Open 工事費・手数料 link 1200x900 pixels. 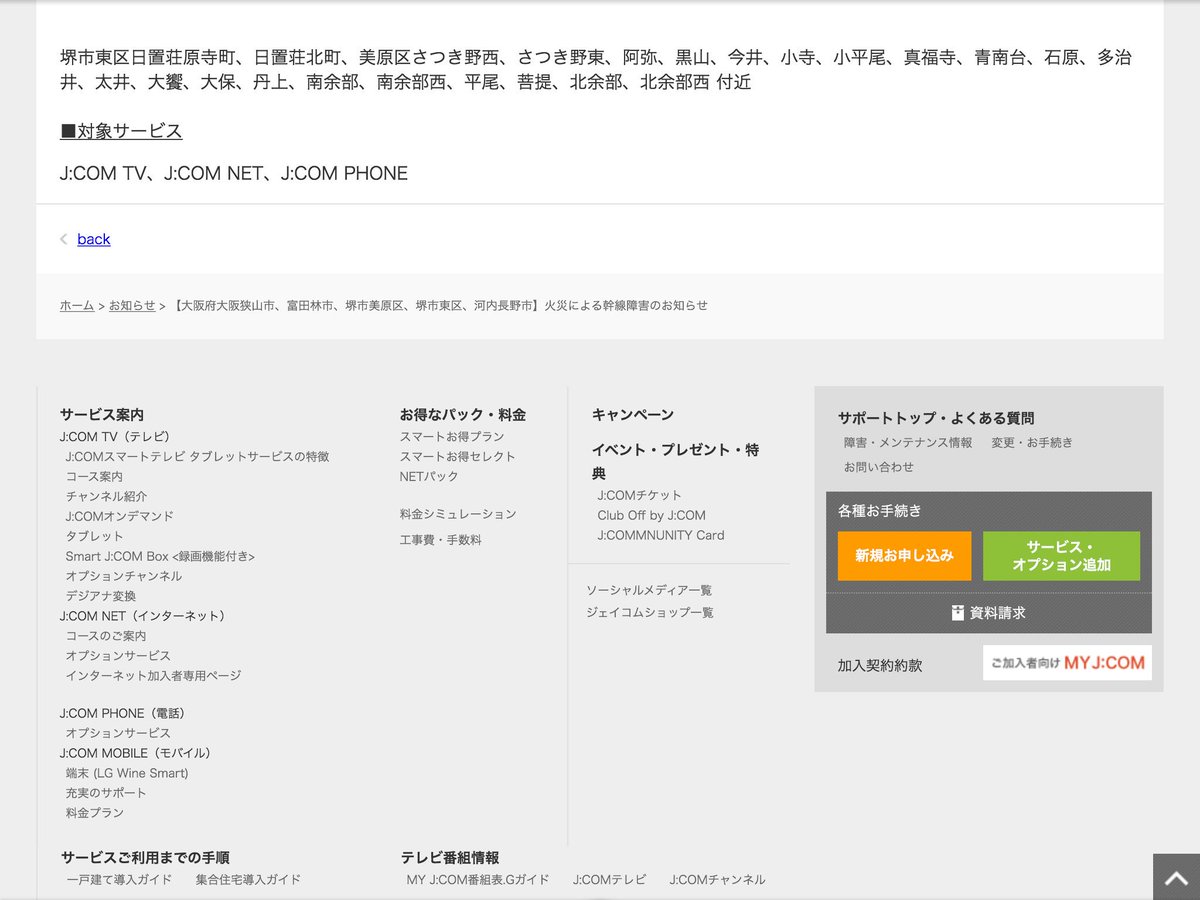pos(441,540)
